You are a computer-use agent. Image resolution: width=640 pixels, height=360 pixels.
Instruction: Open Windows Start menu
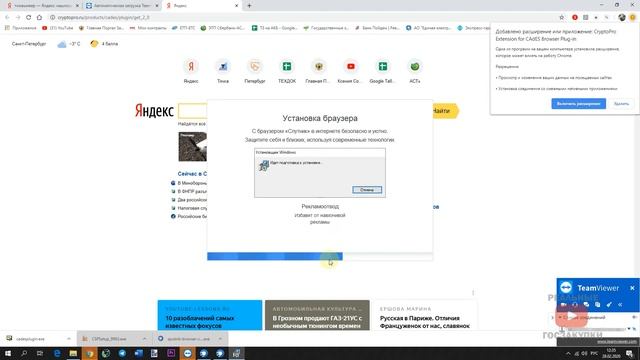[7, 353]
